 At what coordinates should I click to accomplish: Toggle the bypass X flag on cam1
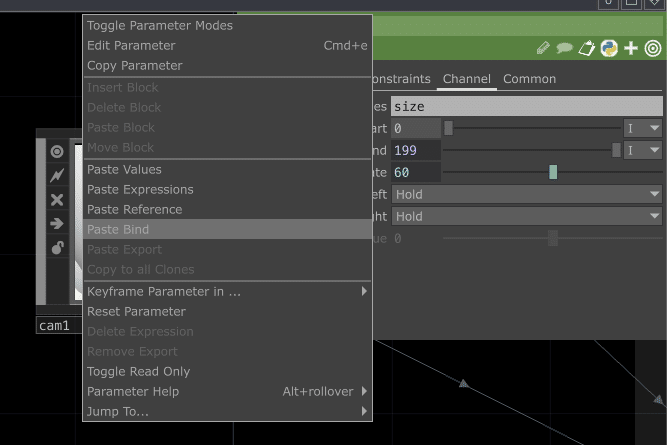tap(57, 200)
